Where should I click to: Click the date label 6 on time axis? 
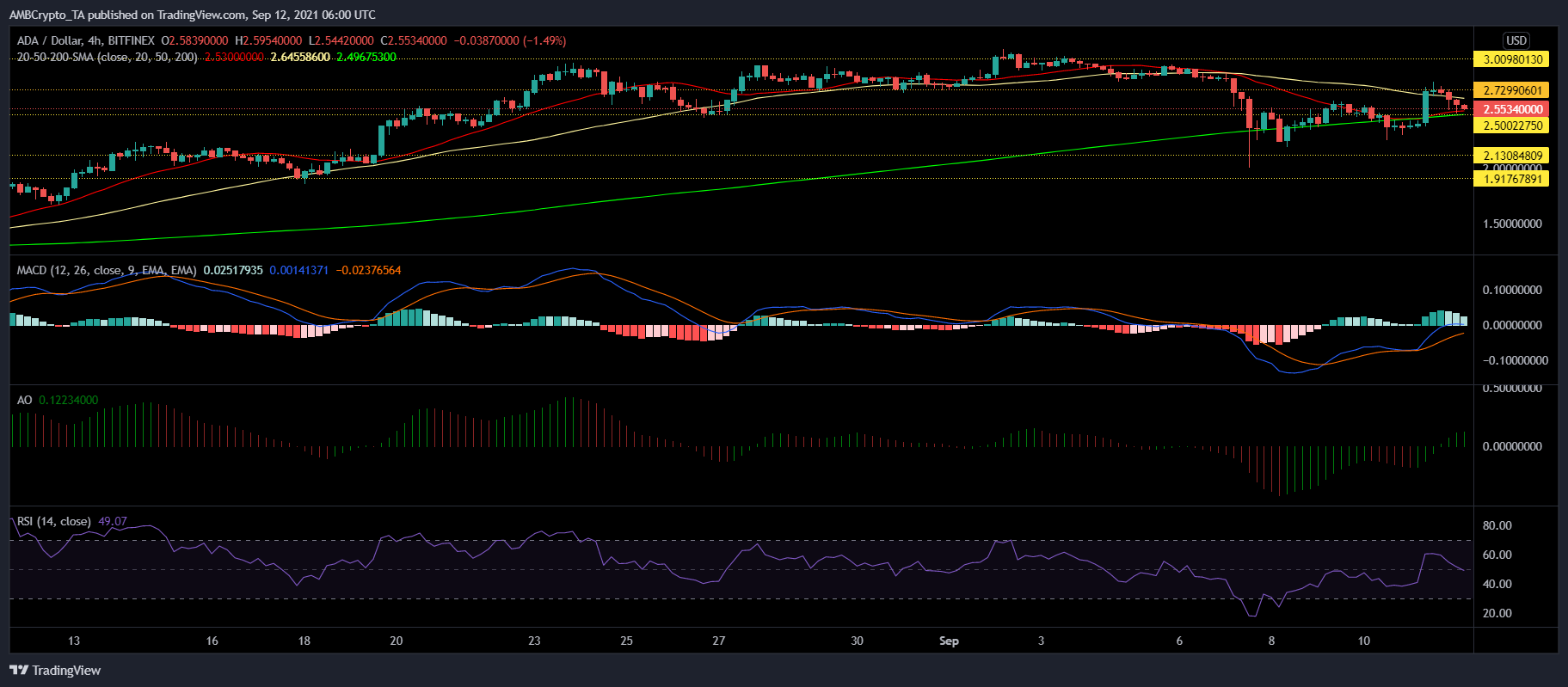[x=1179, y=641]
